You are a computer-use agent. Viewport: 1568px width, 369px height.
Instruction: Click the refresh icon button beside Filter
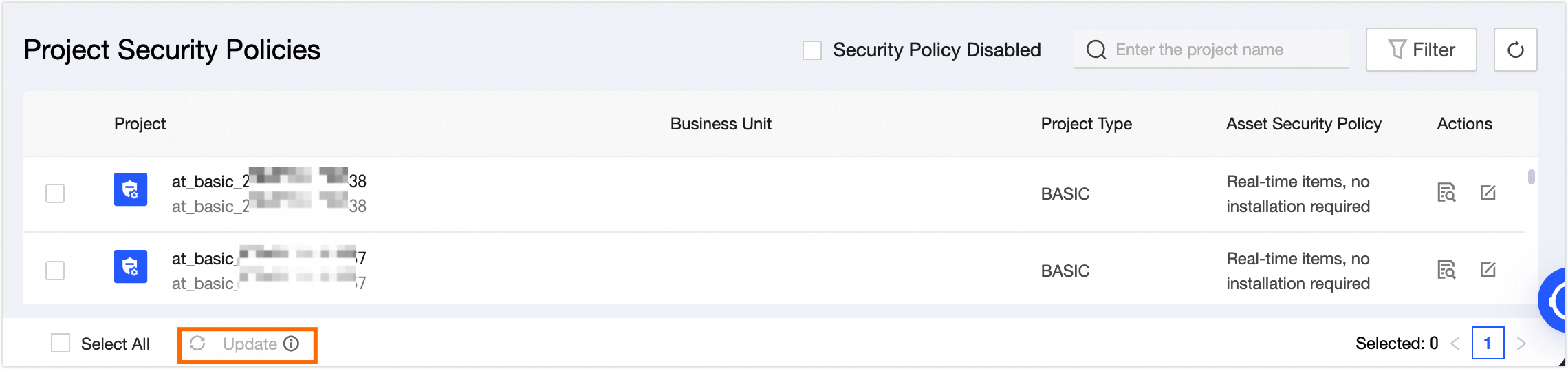(x=1515, y=50)
